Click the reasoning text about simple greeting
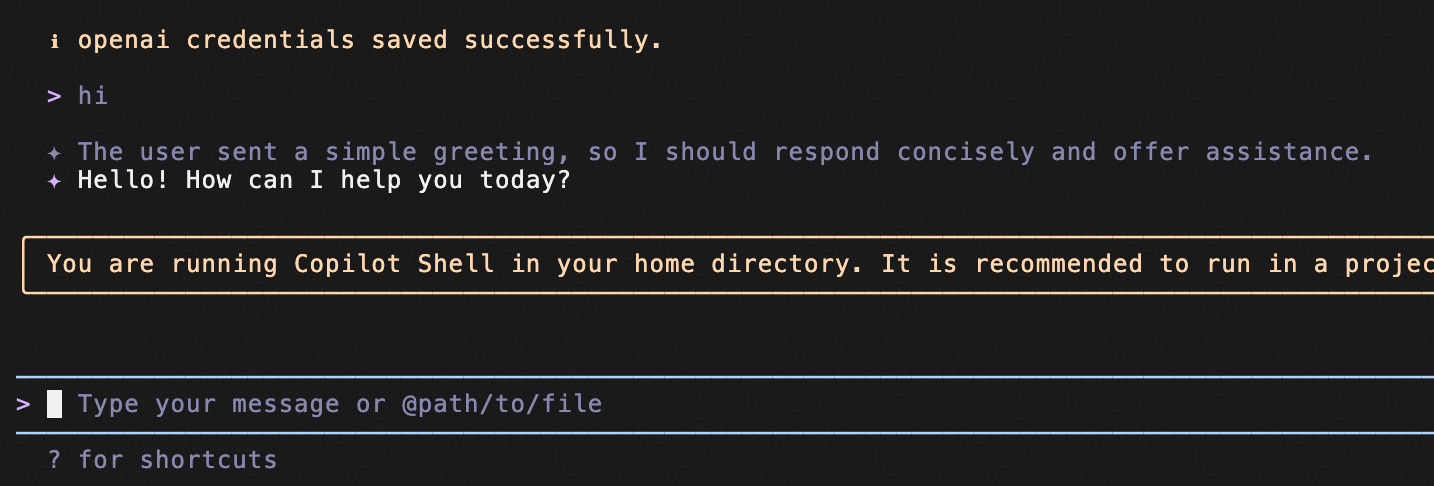The height and width of the screenshot is (486, 1434). 725,152
